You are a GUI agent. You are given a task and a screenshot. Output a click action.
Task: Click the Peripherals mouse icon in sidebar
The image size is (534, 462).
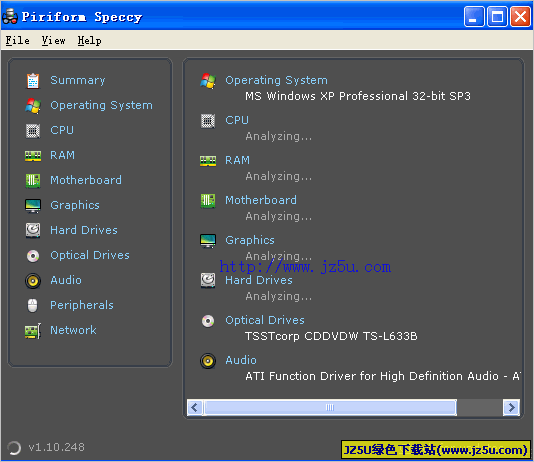[32, 305]
